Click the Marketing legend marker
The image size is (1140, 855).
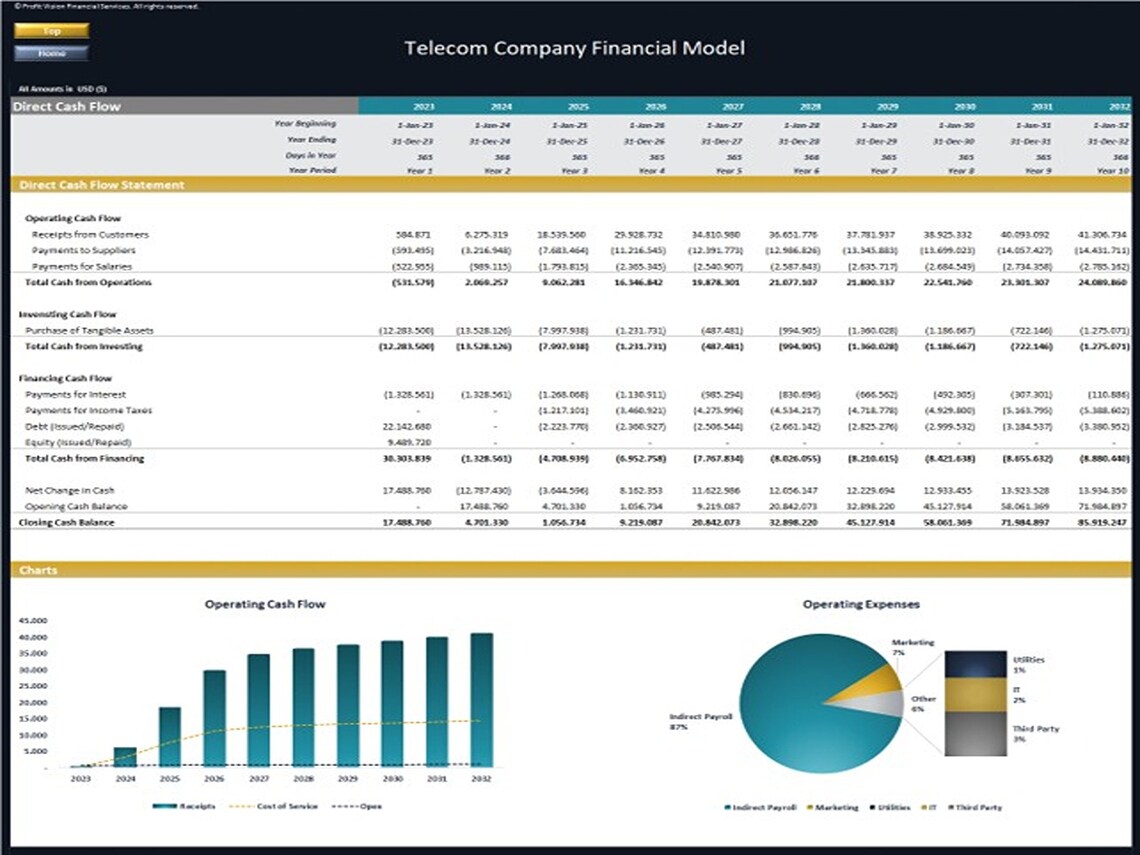pyautogui.click(x=809, y=807)
